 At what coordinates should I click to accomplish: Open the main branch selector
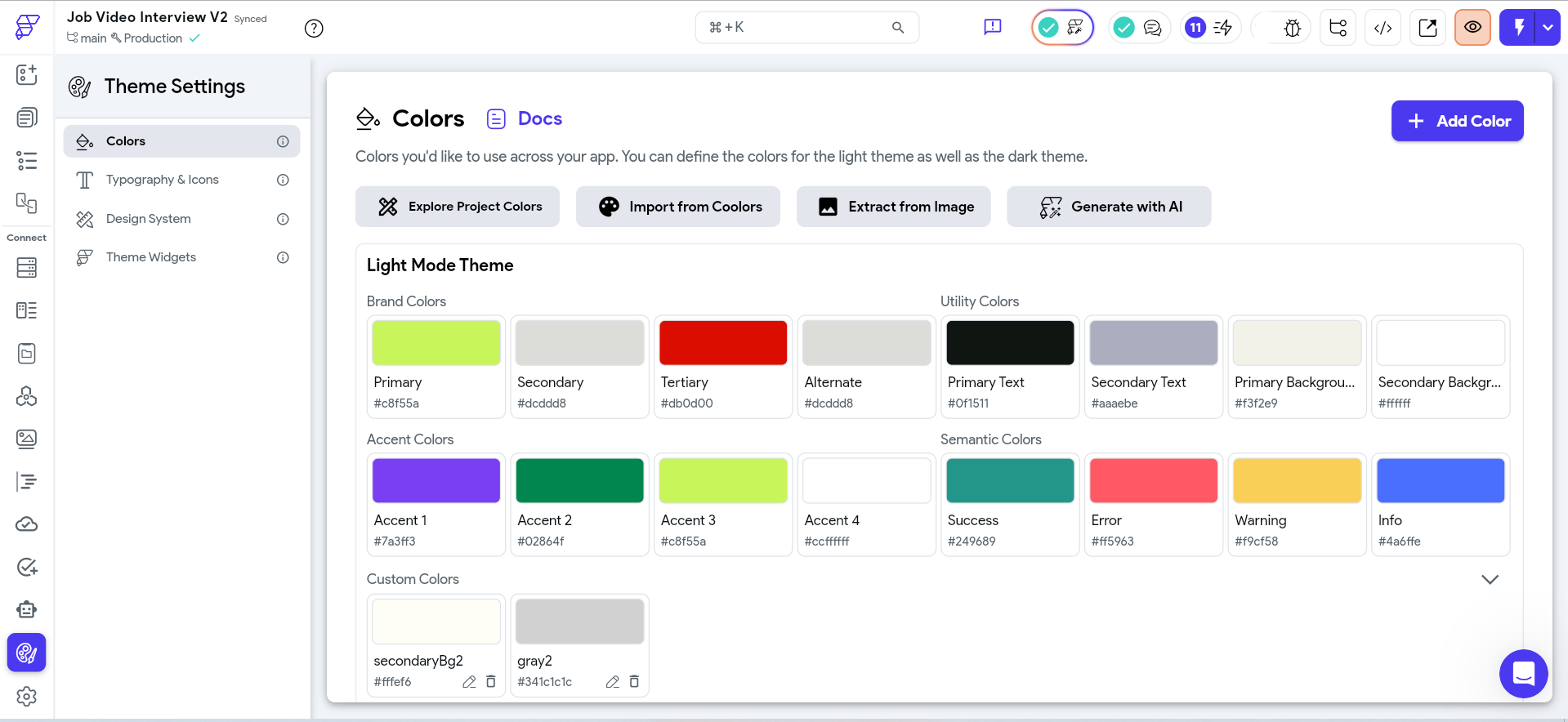pos(87,38)
